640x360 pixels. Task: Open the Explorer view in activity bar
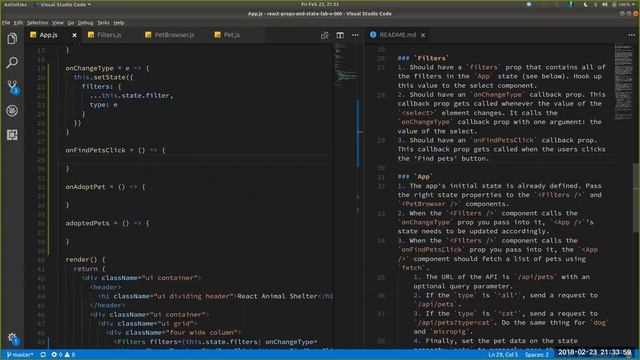coord(12,39)
